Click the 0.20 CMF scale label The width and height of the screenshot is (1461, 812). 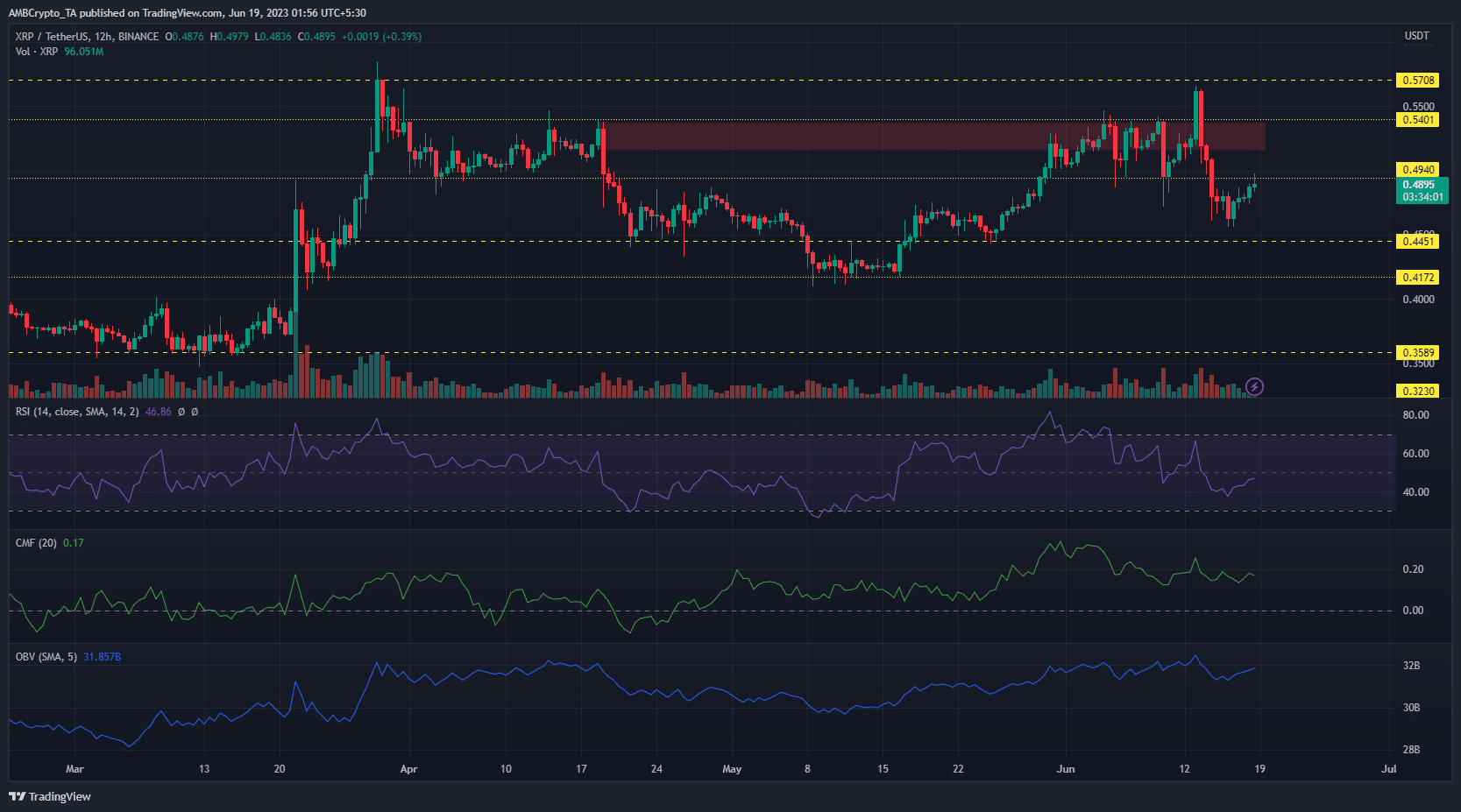coord(1413,569)
